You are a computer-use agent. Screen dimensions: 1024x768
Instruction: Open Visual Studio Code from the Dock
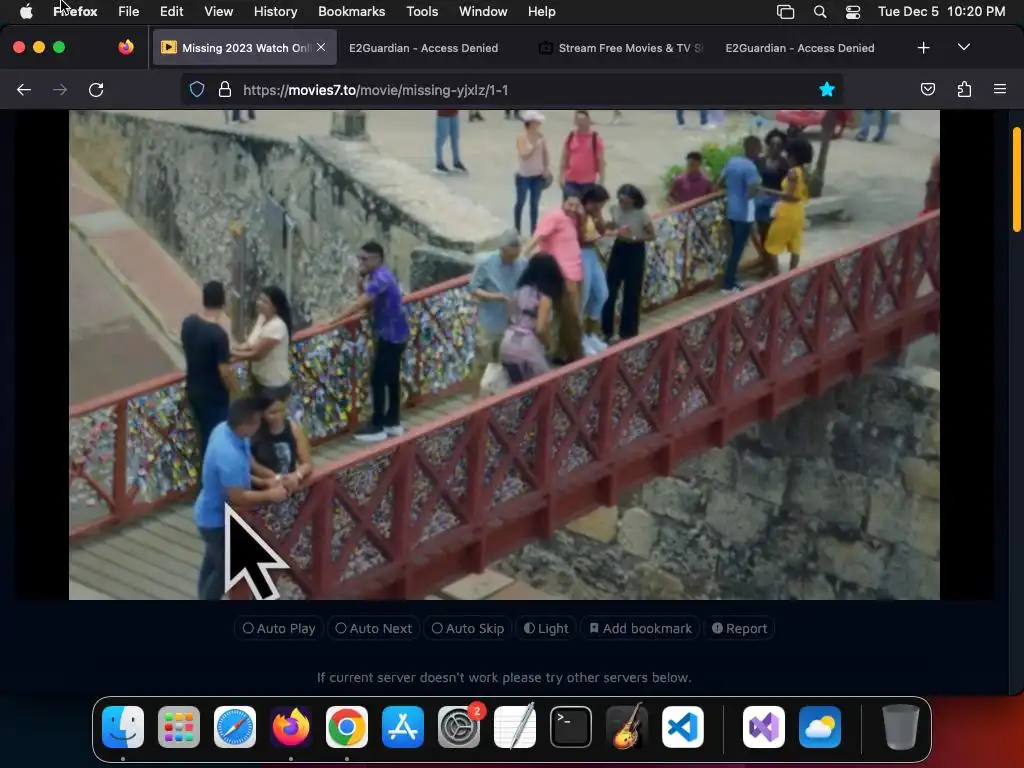point(683,727)
